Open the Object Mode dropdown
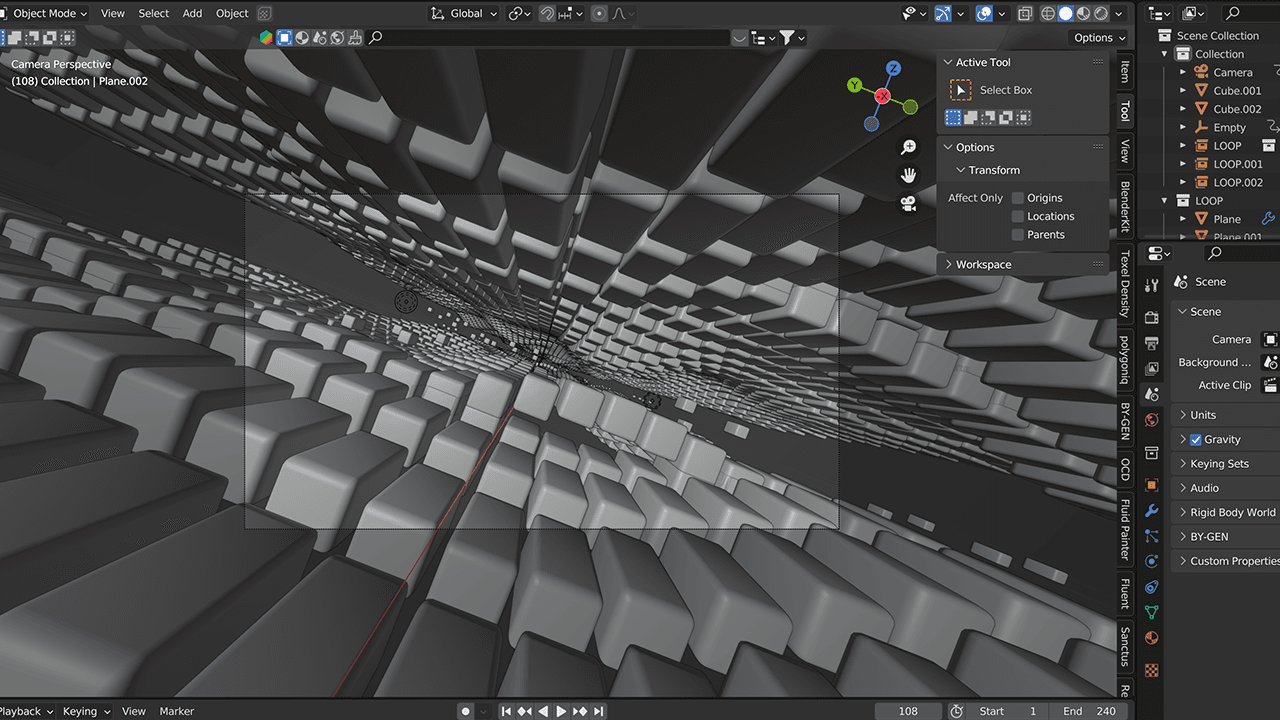Viewport: 1280px width, 720px height. coord(45,13)
